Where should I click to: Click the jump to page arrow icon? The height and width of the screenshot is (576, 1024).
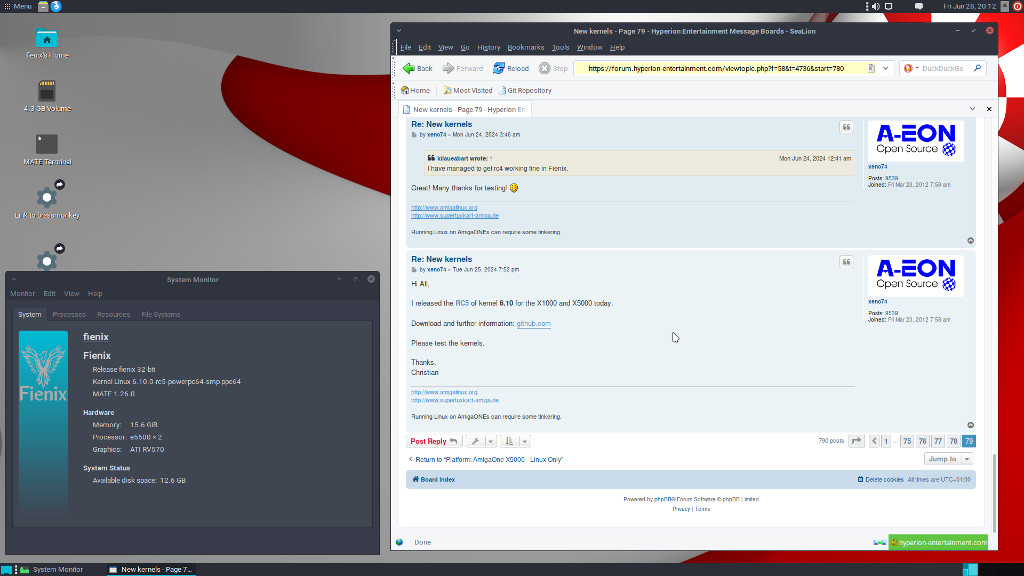click(x=856, y=441)
